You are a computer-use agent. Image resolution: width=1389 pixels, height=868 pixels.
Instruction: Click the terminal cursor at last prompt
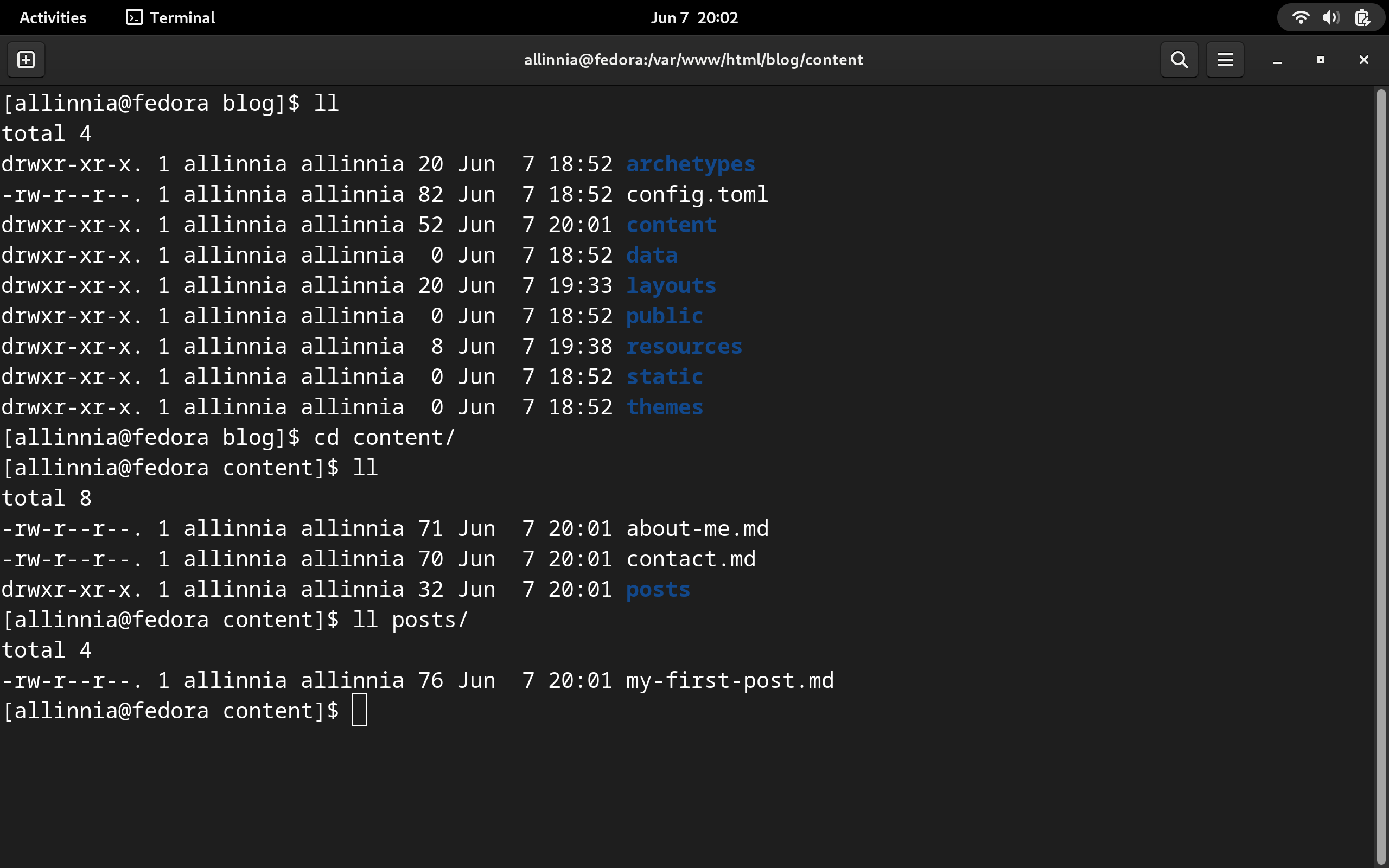(x=359, y=711)
